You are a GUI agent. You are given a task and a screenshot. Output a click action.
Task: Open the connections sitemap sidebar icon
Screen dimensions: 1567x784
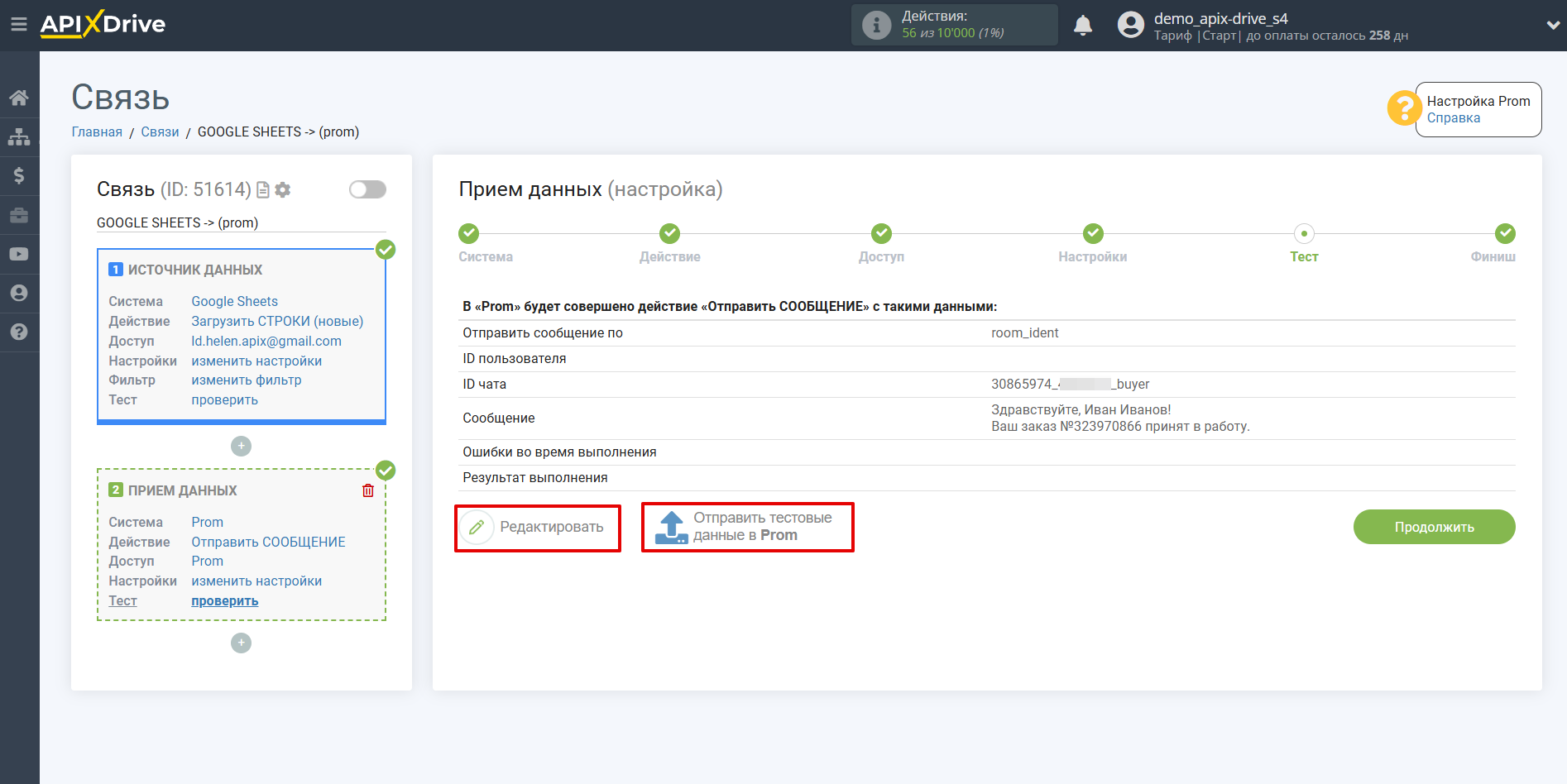(x=19, y=136)
